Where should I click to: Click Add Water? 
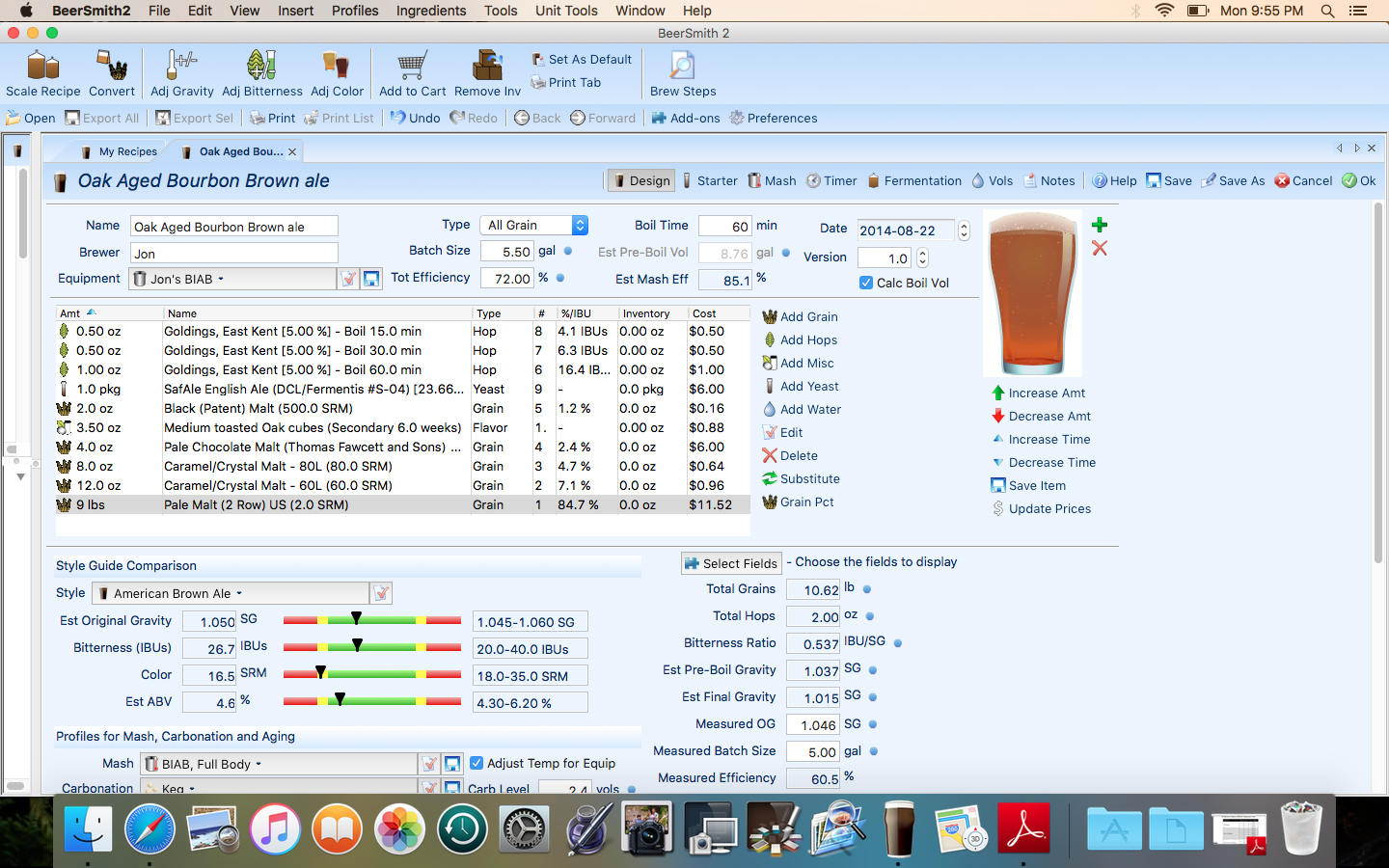tap(802, 409)
